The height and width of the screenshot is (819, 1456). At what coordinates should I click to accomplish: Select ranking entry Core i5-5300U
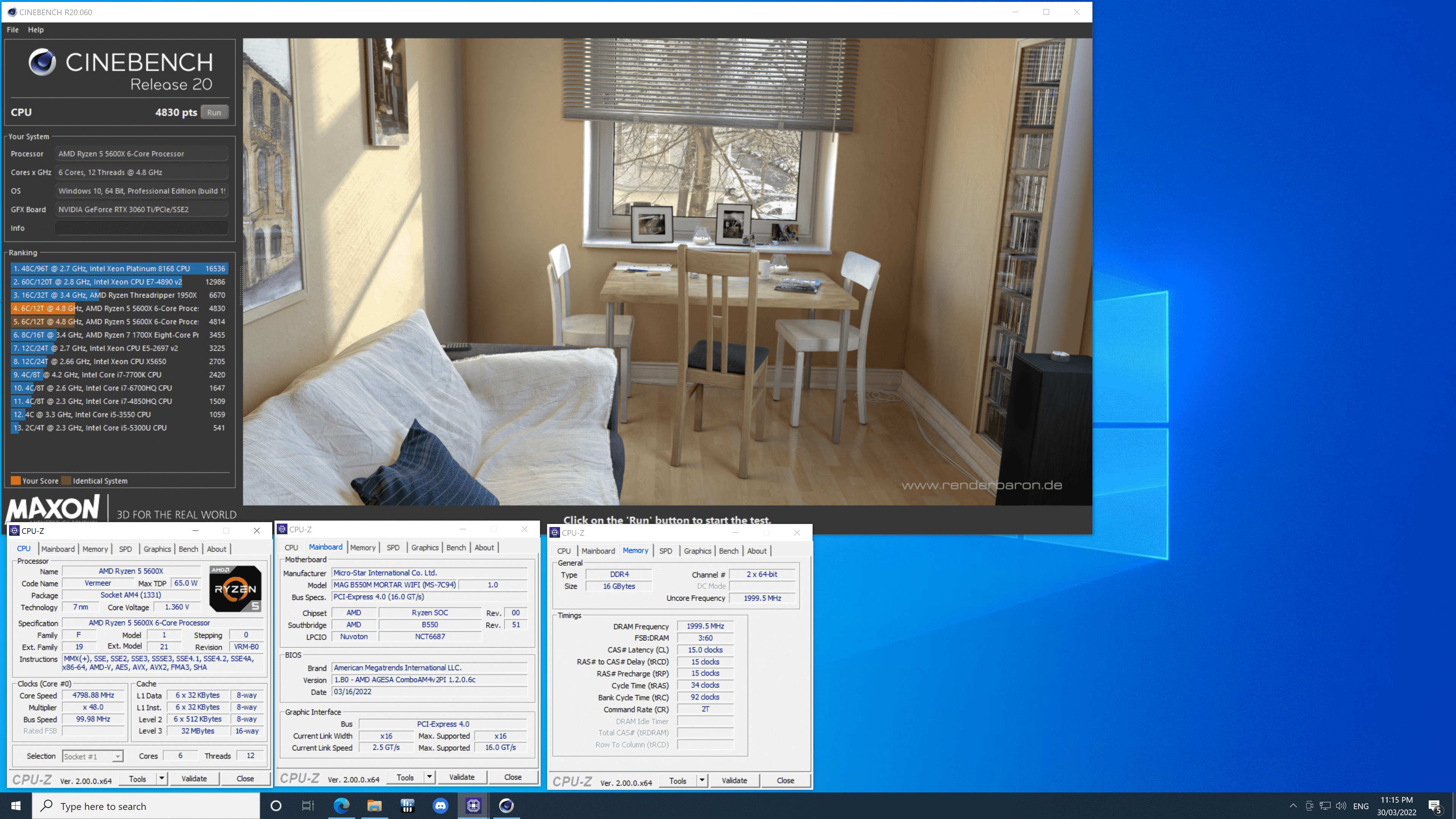click(119, 428)
